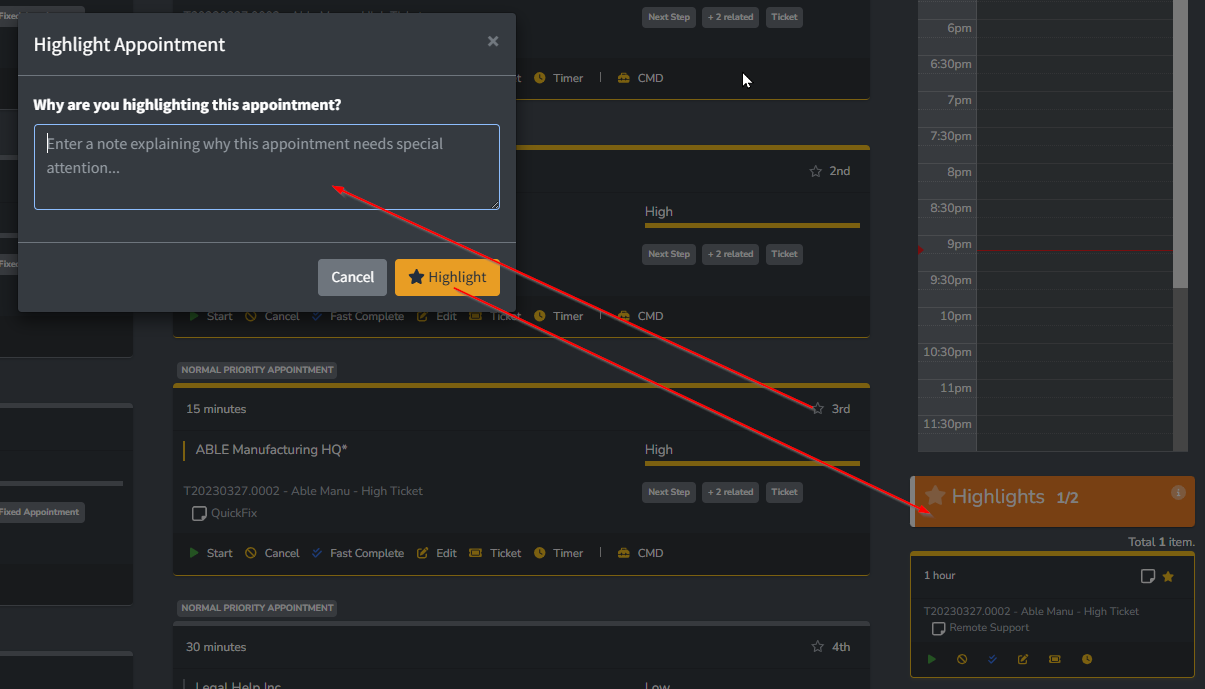Click the fast complete double-check icon in highlighted card

pyautogui.click(x=992, y=659)
